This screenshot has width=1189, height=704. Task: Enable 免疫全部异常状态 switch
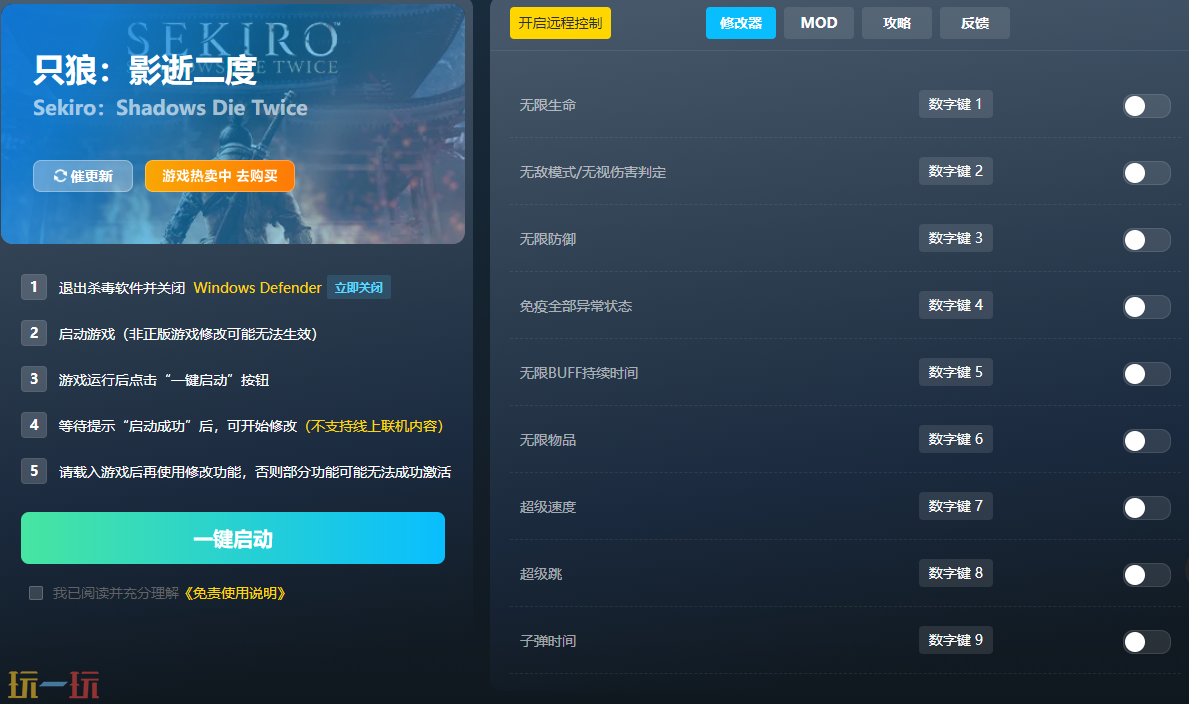(x=1146, y=306)
